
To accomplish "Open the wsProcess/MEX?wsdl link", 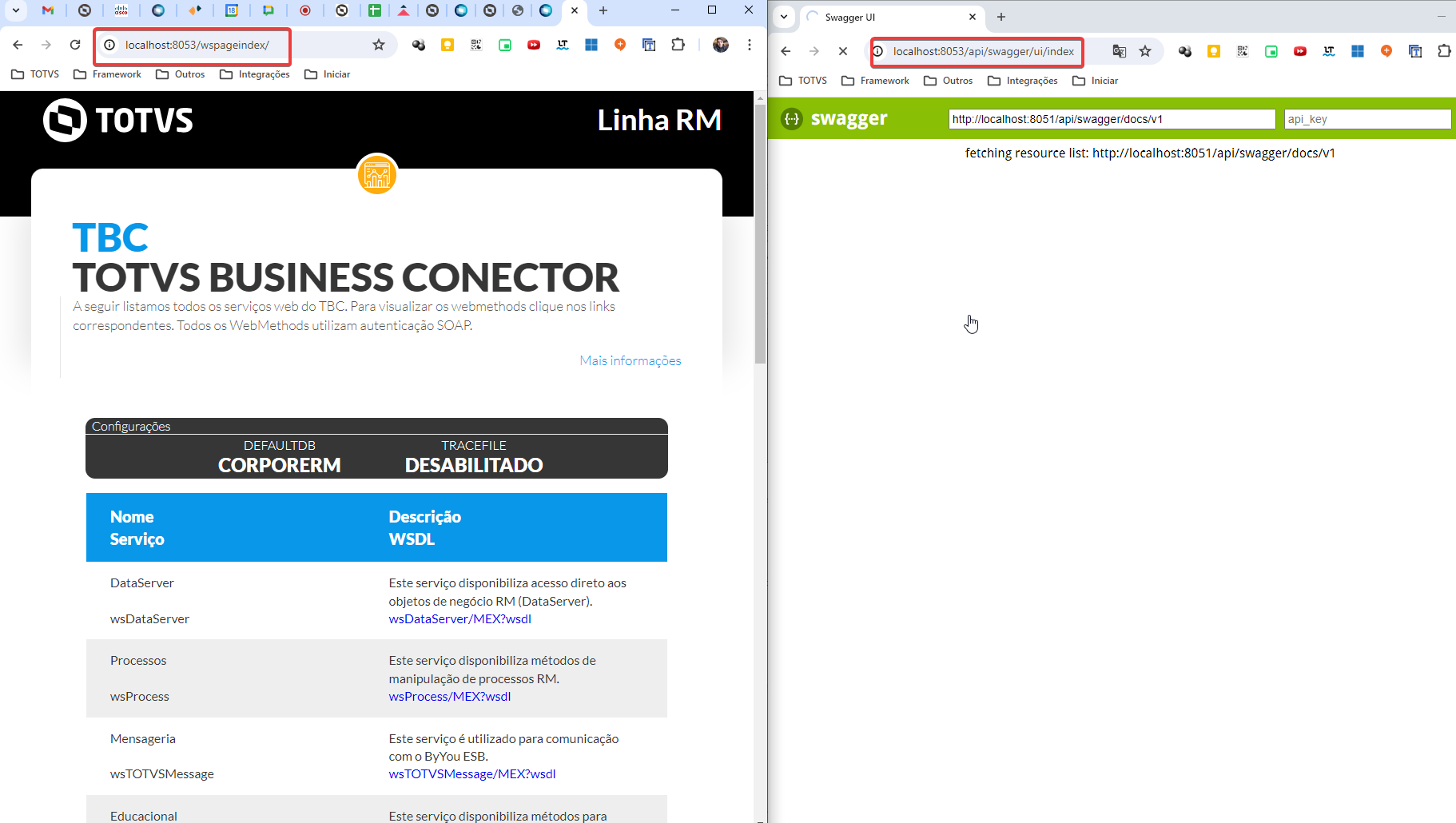I will (450, 696).
